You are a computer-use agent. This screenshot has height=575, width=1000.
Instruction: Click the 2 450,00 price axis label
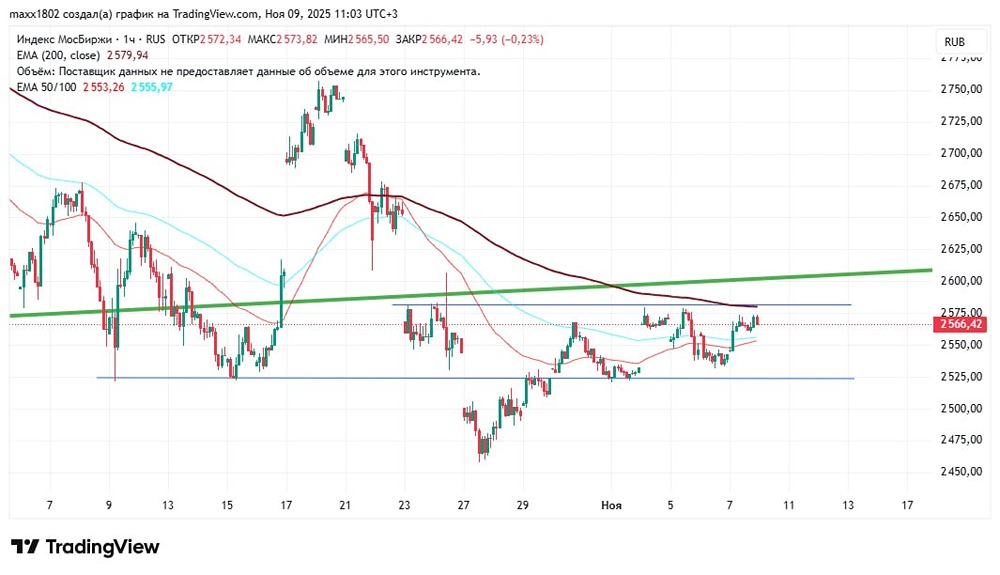961,472
